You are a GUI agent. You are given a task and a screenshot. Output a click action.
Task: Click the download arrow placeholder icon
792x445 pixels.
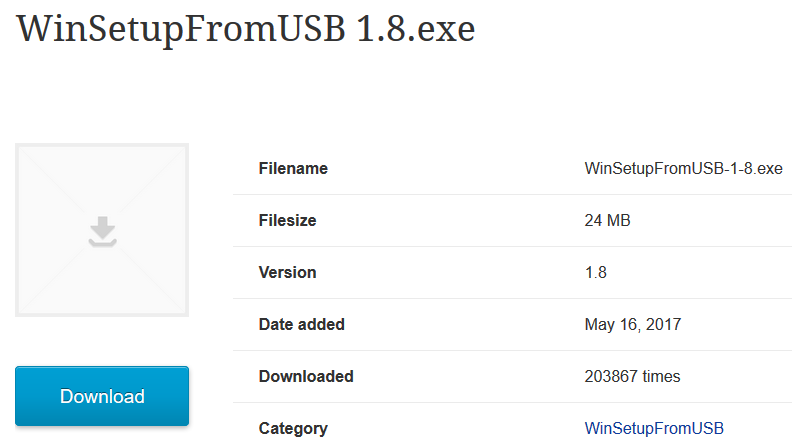(x=103, y=231)
